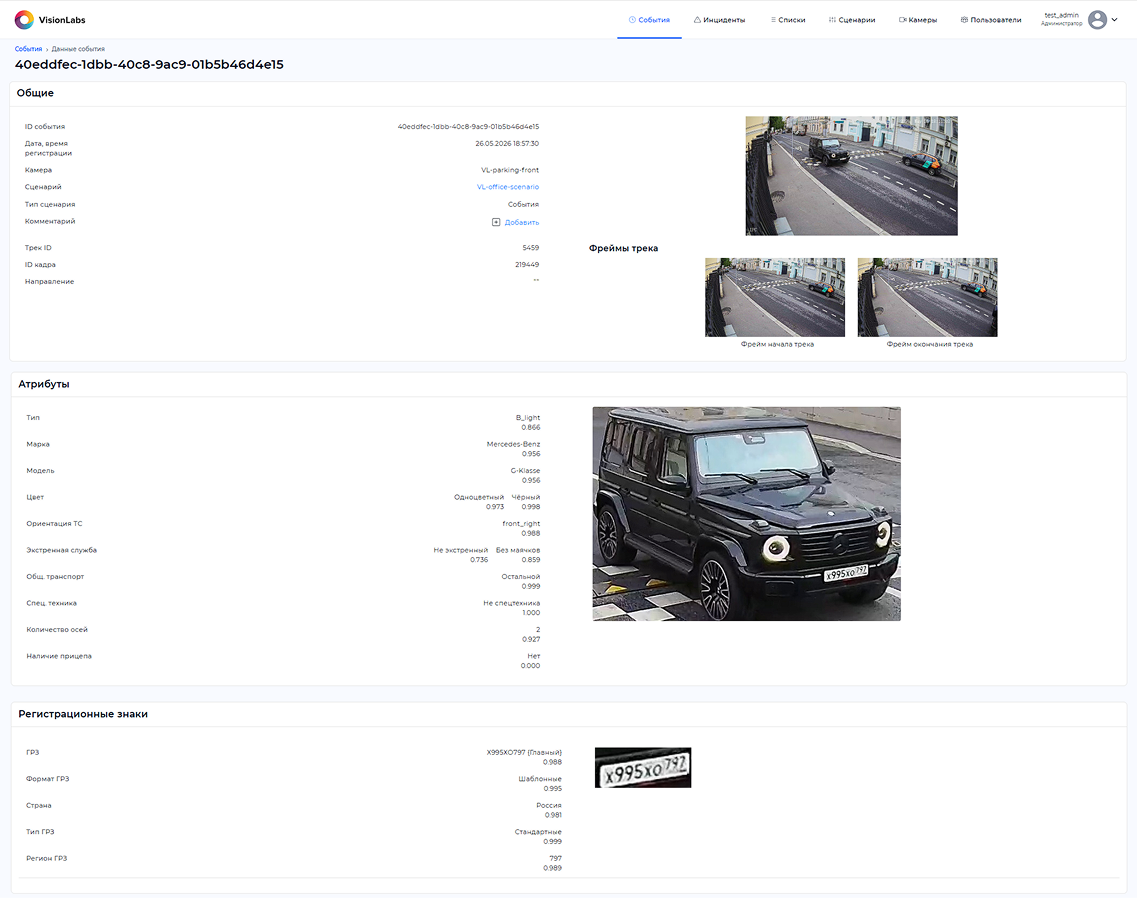Open the Инциденты tab
This screenshot has width=1137, height=898.
[x=719, y=20]
